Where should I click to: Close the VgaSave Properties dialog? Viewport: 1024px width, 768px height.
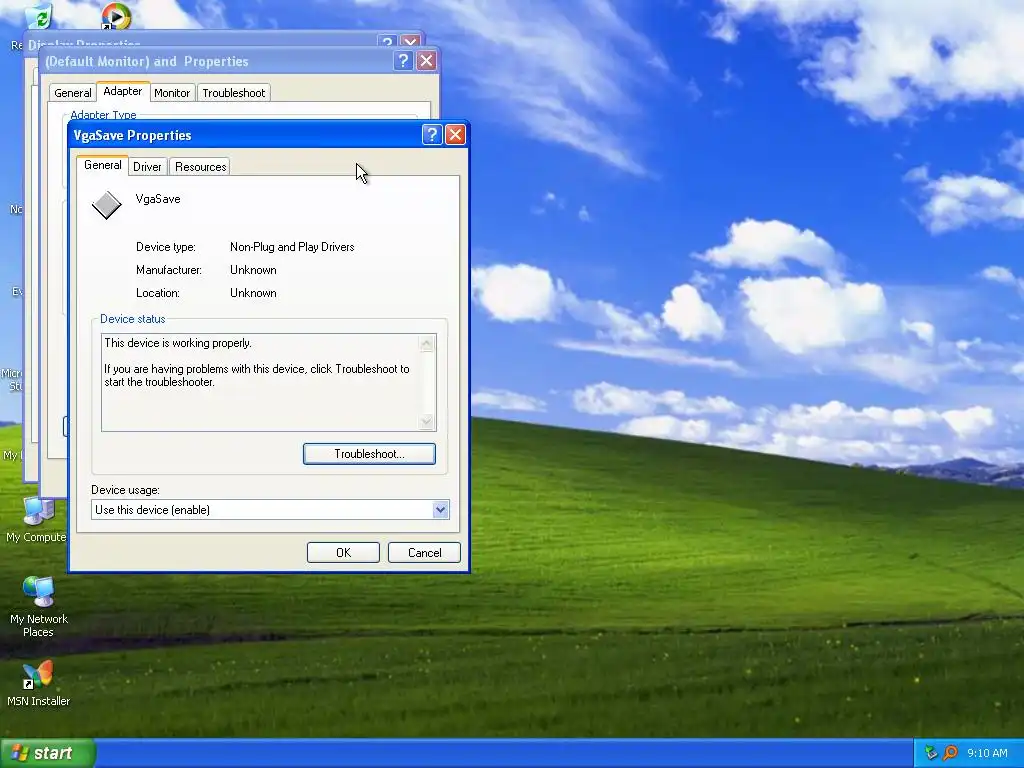(455, 135)
